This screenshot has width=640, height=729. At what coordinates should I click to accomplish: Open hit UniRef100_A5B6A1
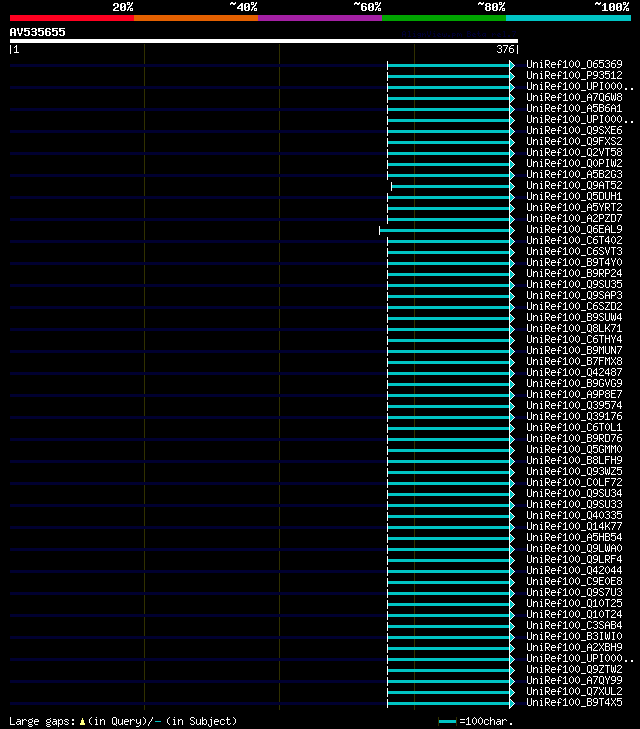pyautogui.click(x=574, y=108)
